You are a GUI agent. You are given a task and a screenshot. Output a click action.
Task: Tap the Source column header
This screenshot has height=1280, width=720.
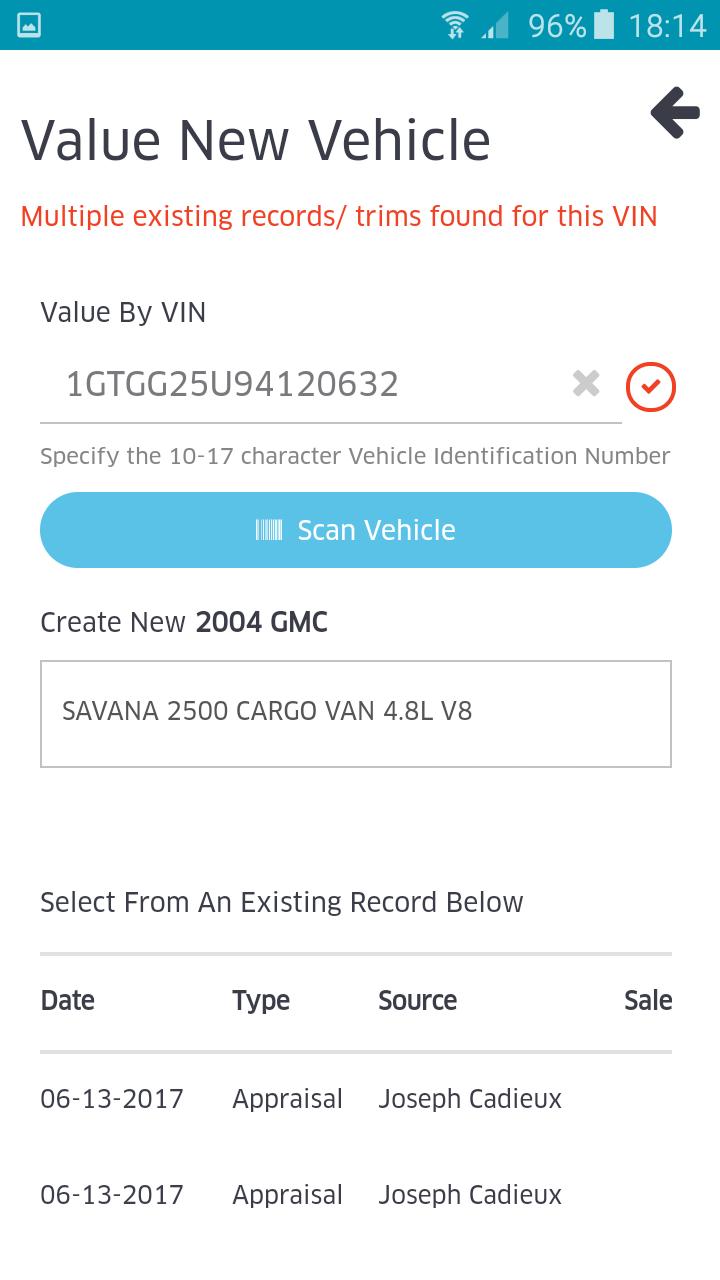click(x=417, y=1001)
